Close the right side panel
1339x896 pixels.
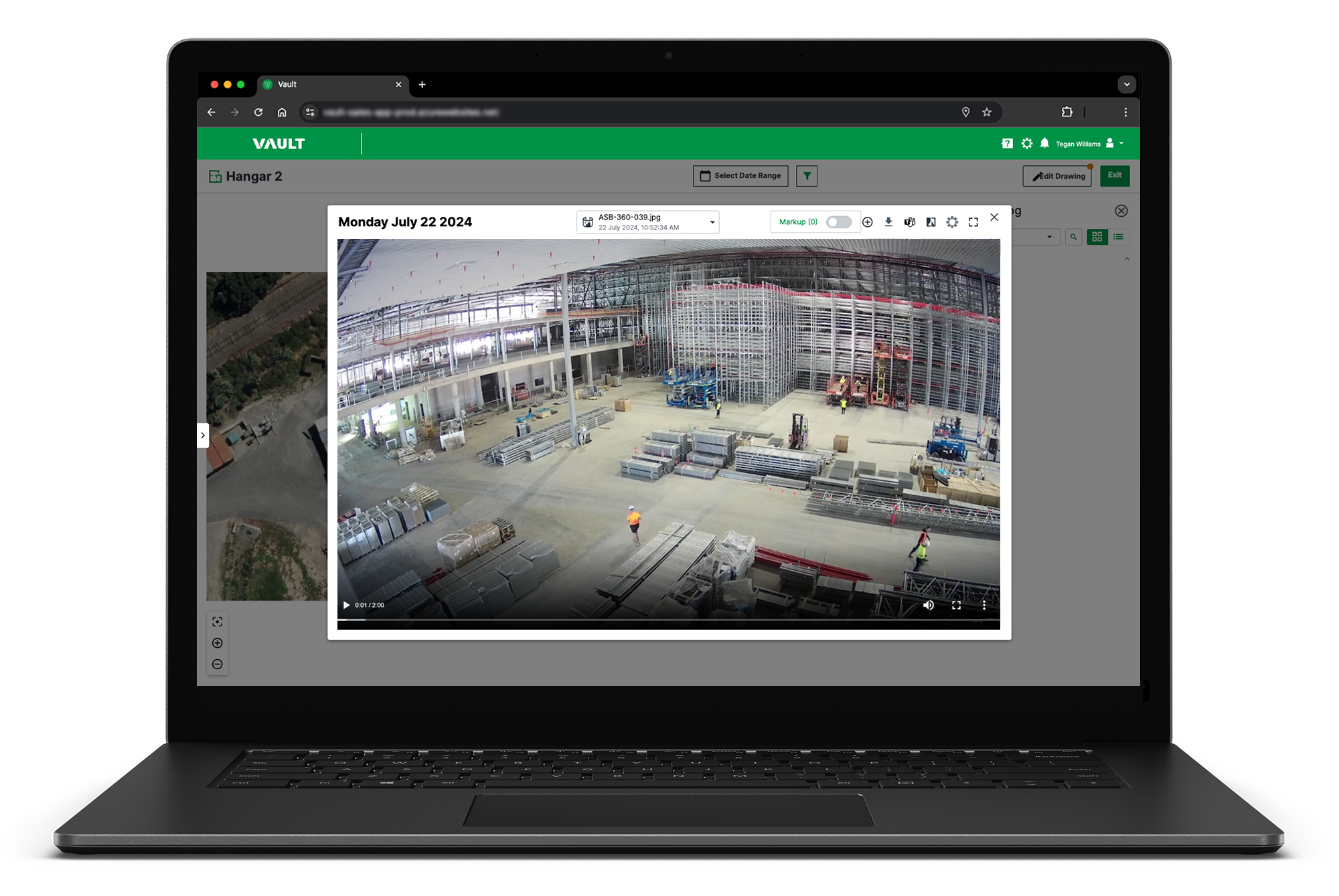point(1121,211)
